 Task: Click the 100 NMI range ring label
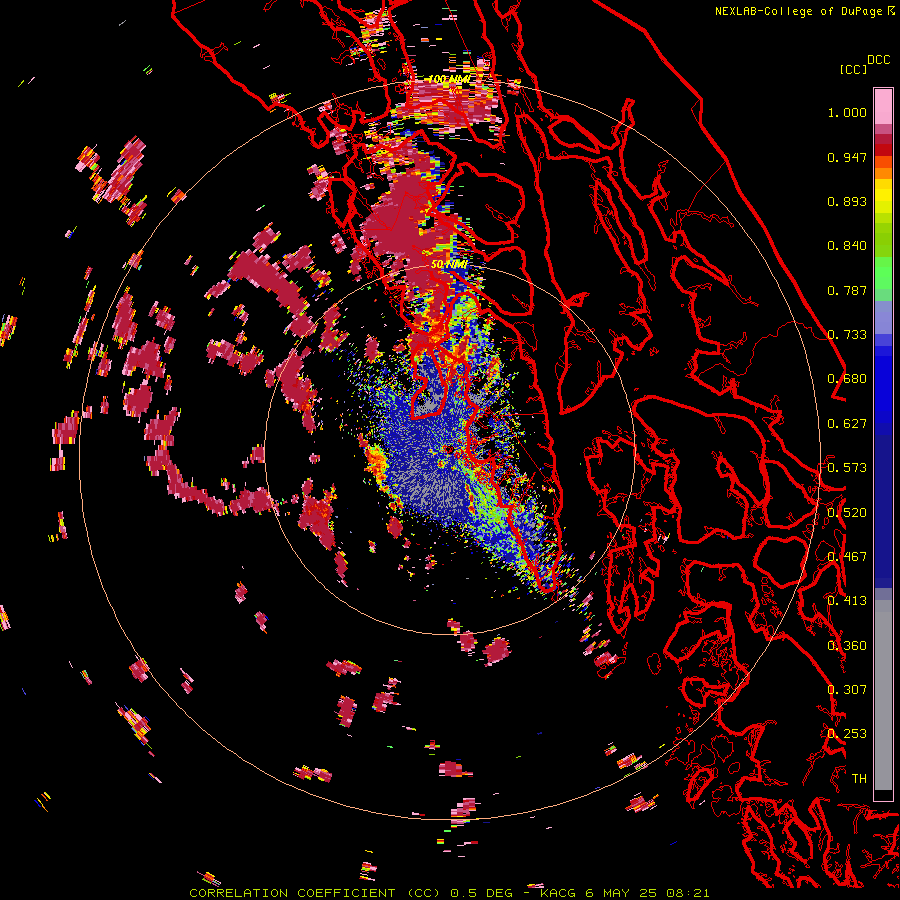(449, 79)
